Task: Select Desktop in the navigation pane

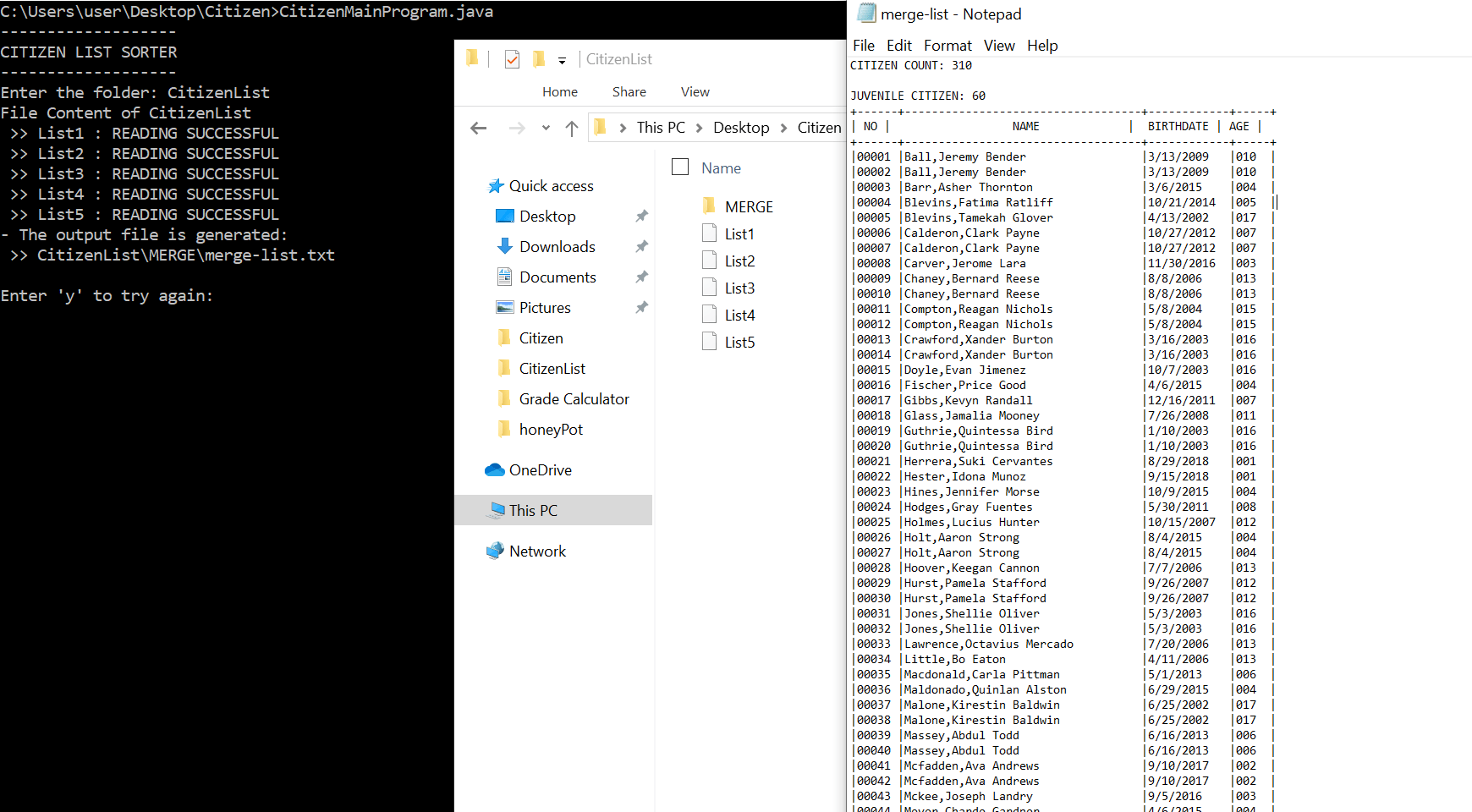Action: coord(547,217)
